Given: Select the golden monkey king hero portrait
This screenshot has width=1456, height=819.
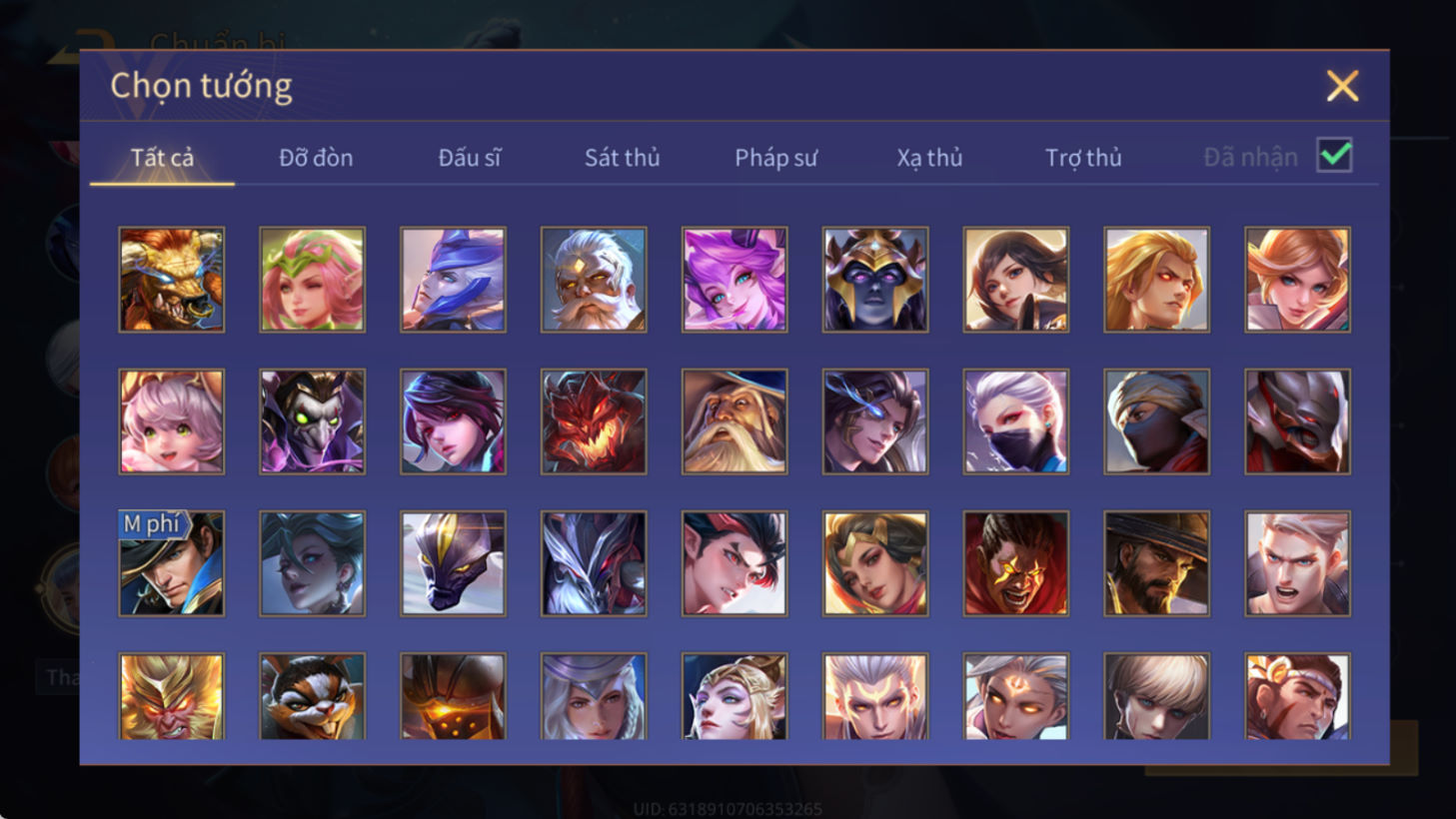Looking at the screenshot, I should pyautogui.click(x=172, y=696).
